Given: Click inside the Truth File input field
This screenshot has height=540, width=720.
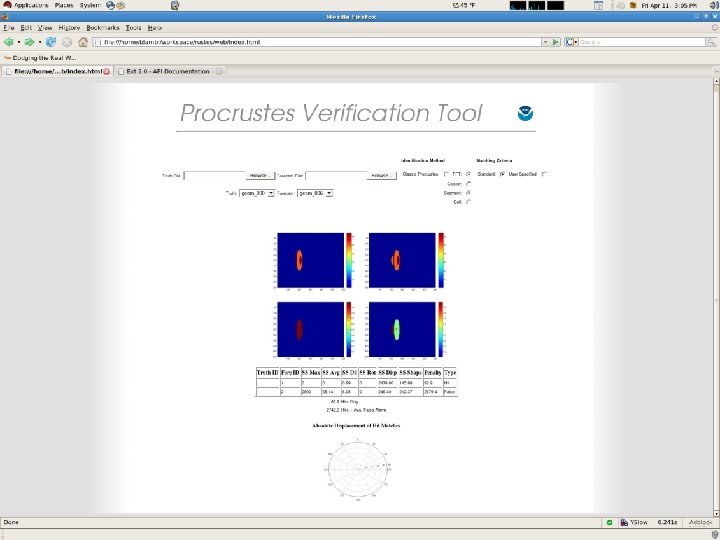Looking at the screenshot, I should [215, 176].
